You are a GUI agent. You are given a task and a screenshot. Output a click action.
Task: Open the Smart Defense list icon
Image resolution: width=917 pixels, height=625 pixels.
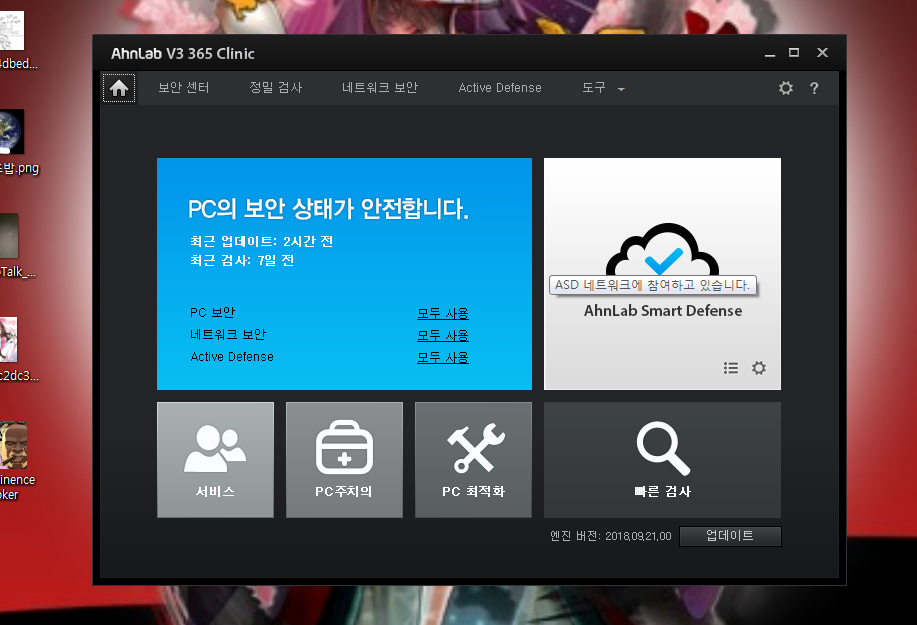(x=730, y=368)
